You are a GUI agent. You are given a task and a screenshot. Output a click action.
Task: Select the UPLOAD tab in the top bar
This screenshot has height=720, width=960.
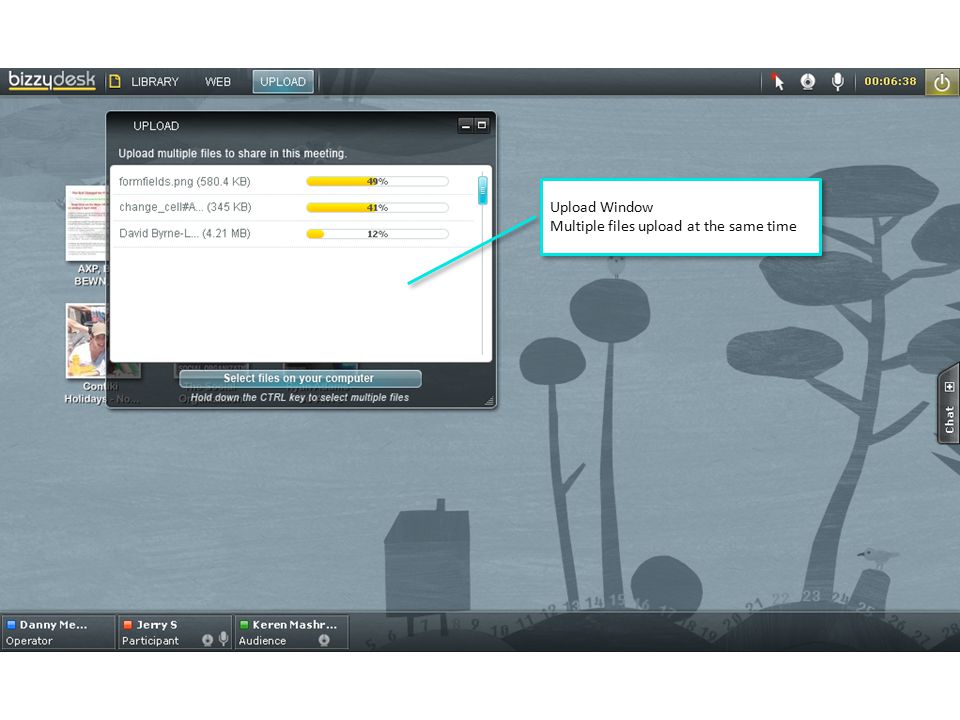pyautogui.click(x=283, y=81)
